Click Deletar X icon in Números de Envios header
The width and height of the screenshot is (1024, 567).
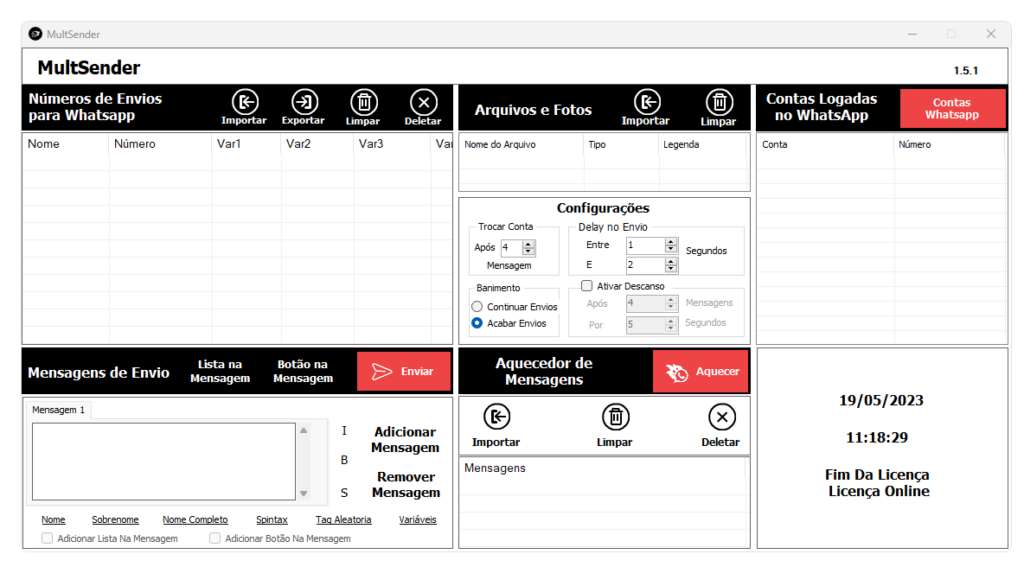[x=423, y=102]
